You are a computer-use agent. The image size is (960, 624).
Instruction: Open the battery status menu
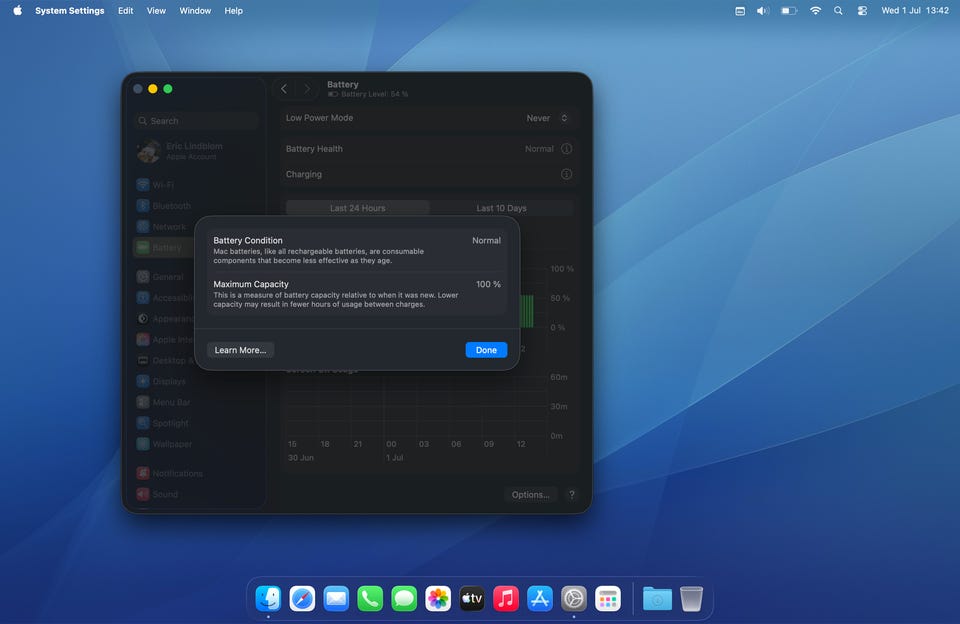789,10
